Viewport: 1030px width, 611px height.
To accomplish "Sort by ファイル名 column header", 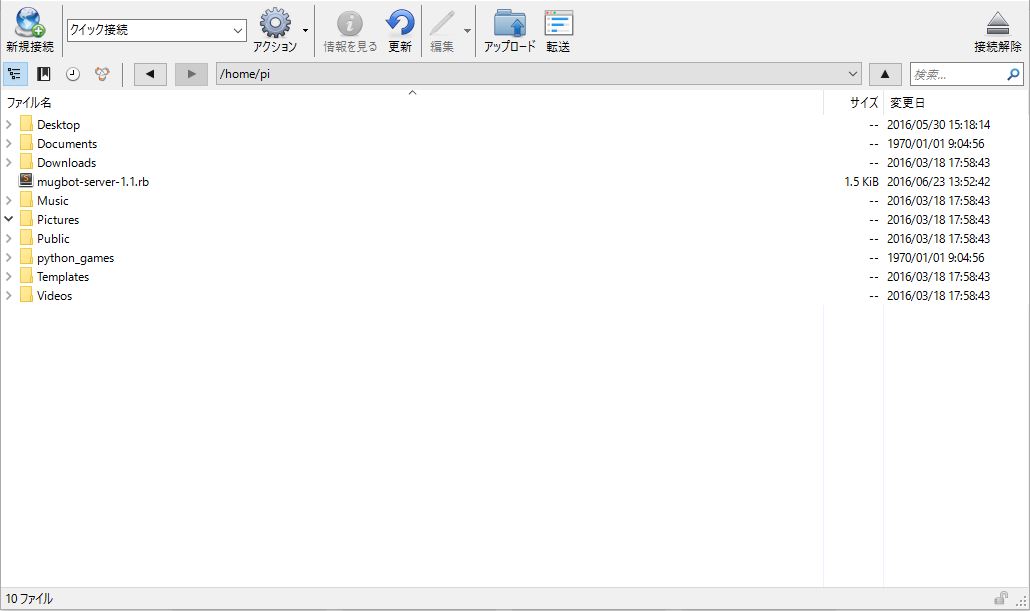I will [29, 102].
